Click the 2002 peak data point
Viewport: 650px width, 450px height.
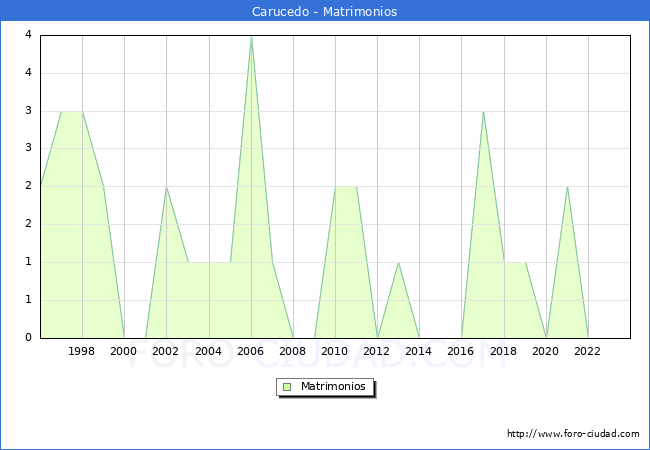tap(166, 187)
